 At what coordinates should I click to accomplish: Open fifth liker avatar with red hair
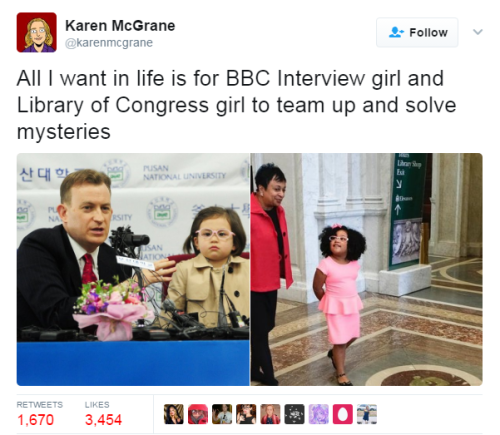tap(270, 414)
